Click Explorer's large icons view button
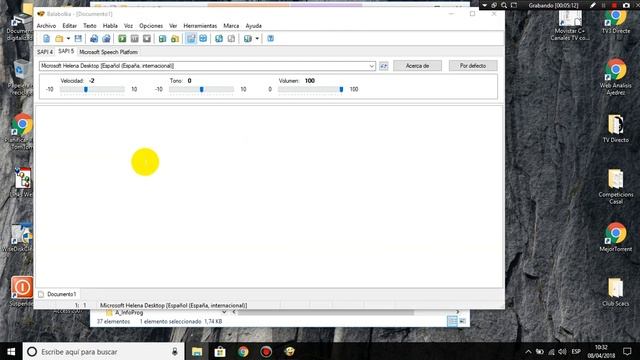640x360 pixels. 462,321
